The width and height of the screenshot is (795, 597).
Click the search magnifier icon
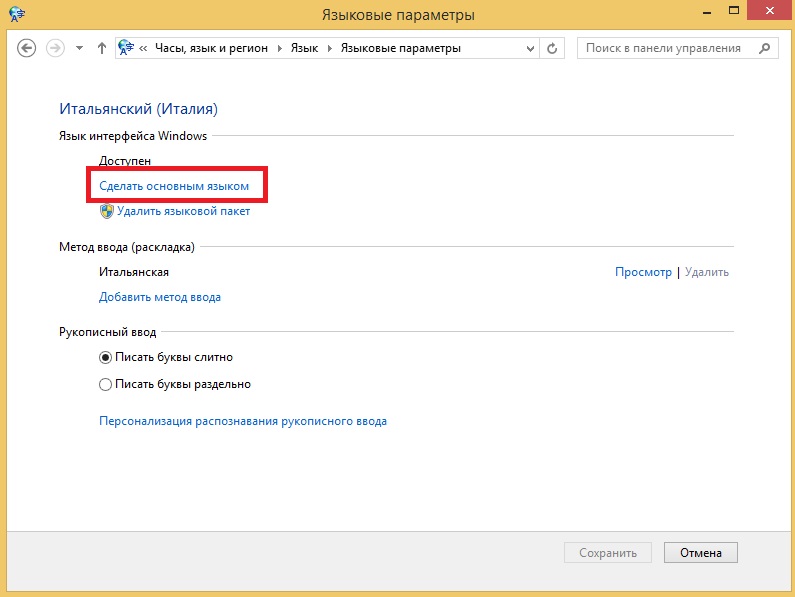pos(765,48)
